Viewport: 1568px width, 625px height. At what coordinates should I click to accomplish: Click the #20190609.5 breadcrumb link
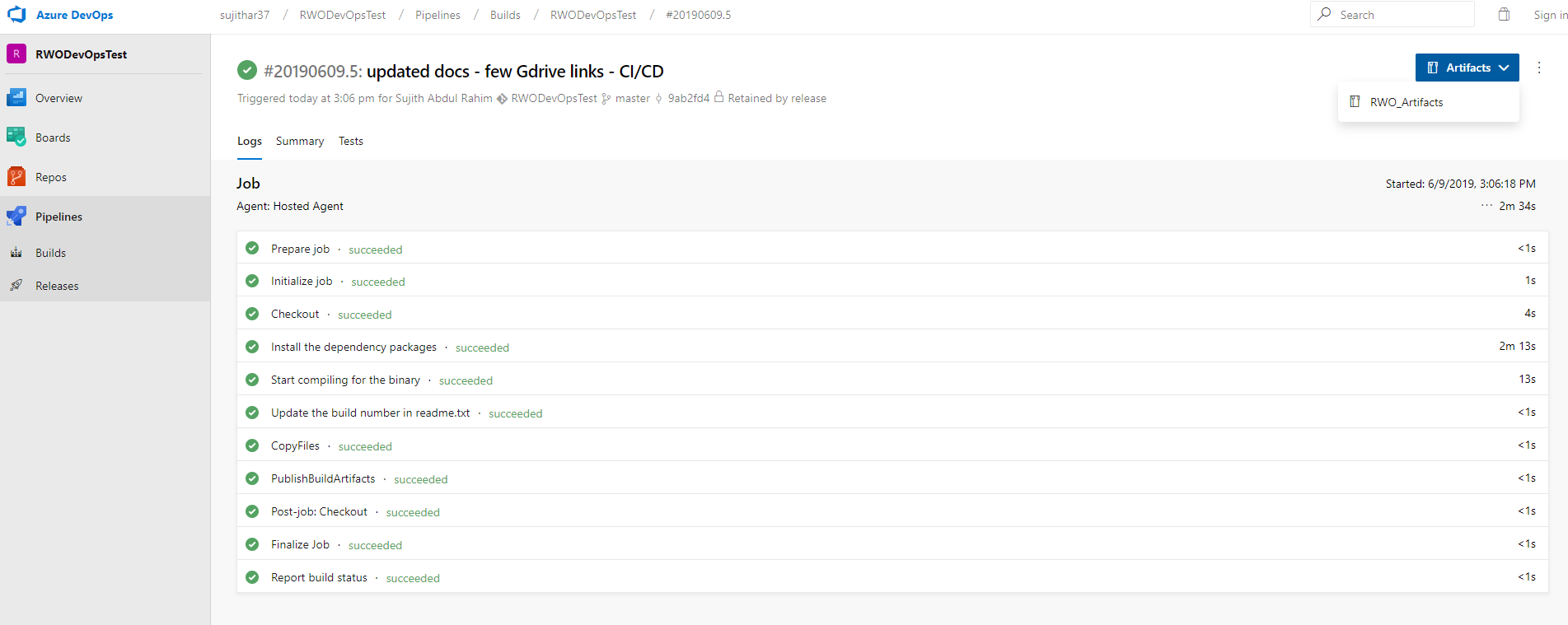point(699,15)
